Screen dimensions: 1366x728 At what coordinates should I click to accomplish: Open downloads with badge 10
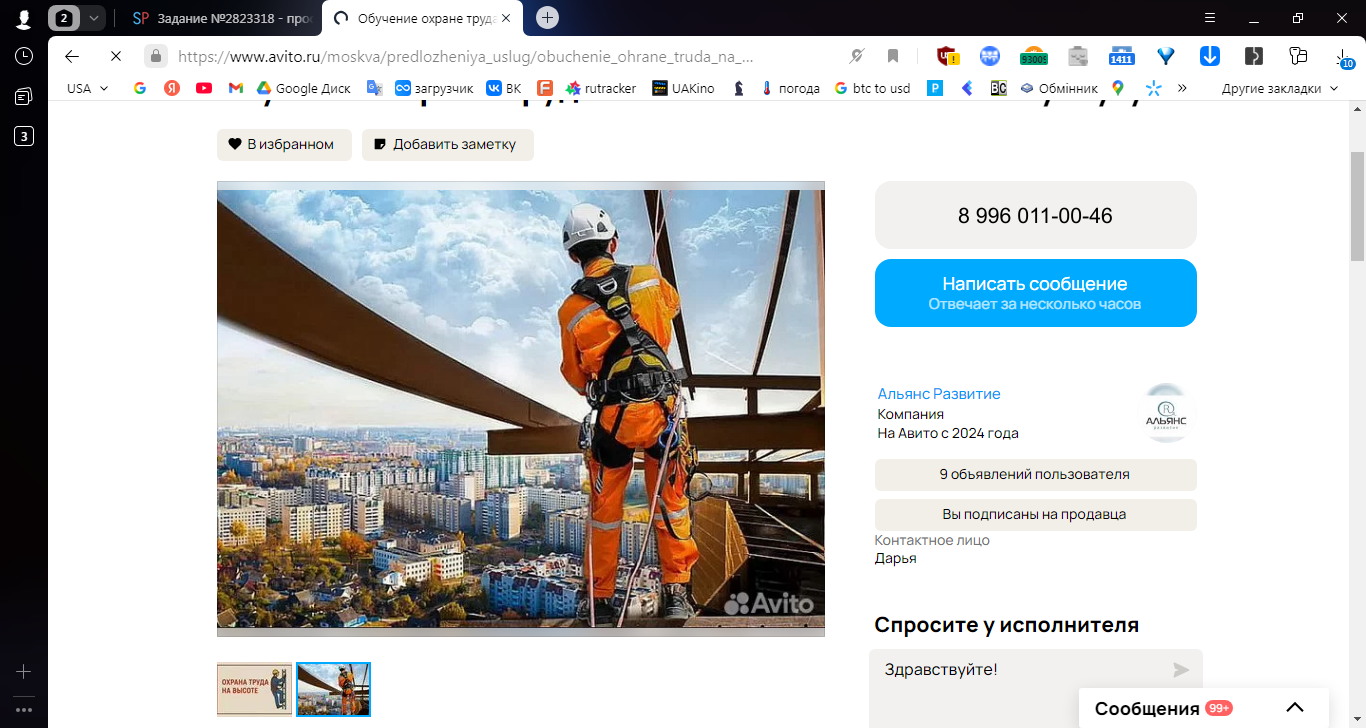pyautogui.click(x=1344, y=58)
